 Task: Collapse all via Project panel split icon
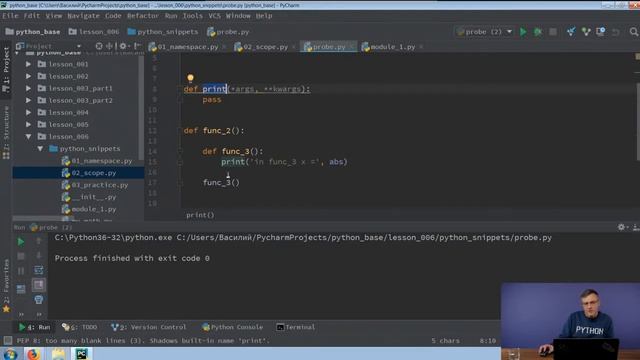(x=110, y=46)
